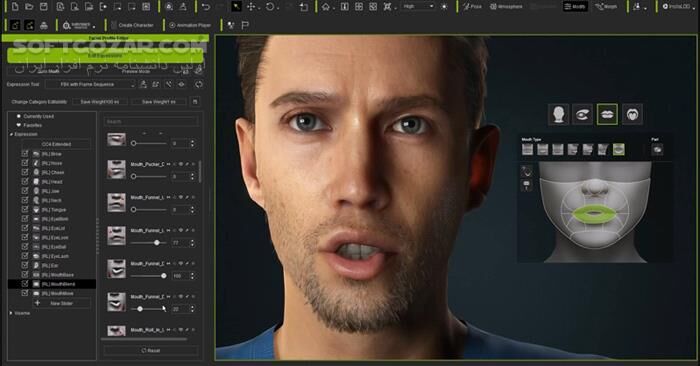This screenshot has height=366, width=700.
Task: Click the expression list vertical scrollbar
Action: [x=200, y=172]
